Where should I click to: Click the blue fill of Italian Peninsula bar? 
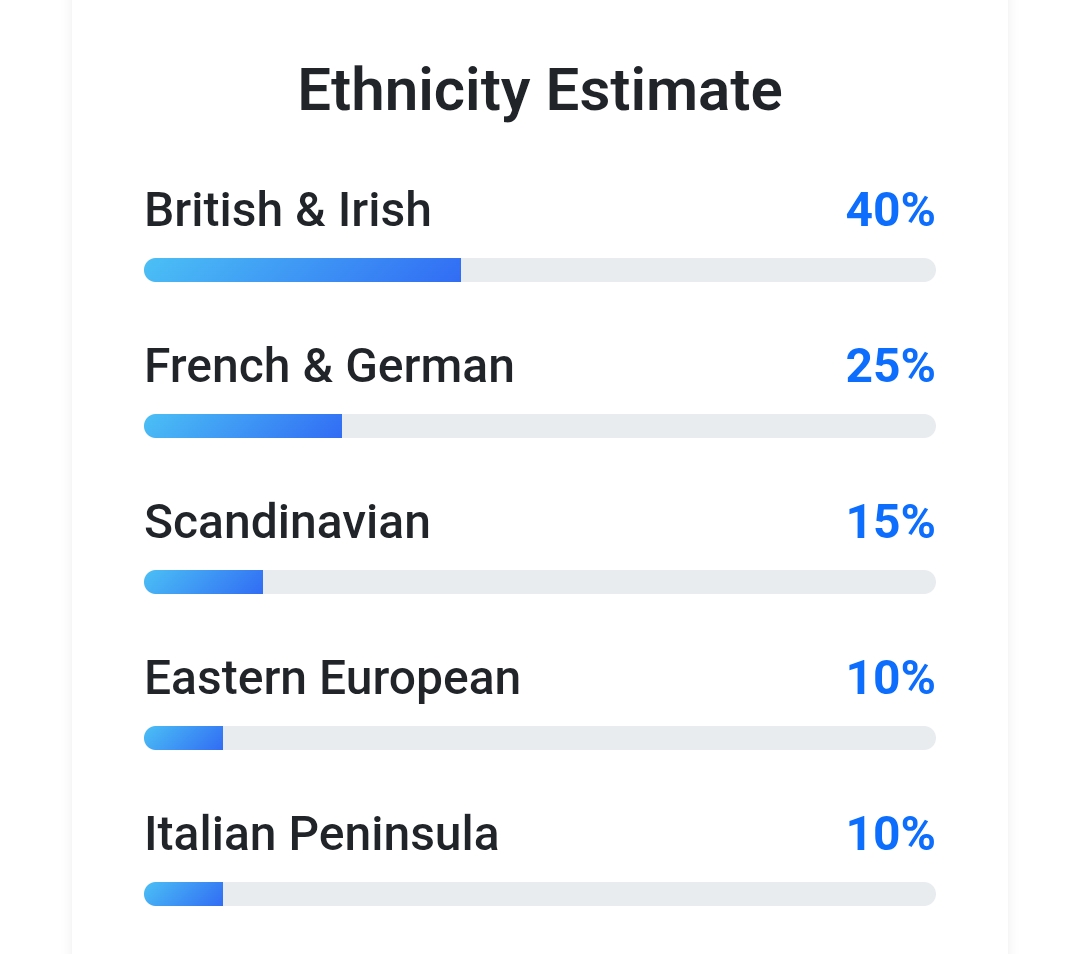(184, 894)
